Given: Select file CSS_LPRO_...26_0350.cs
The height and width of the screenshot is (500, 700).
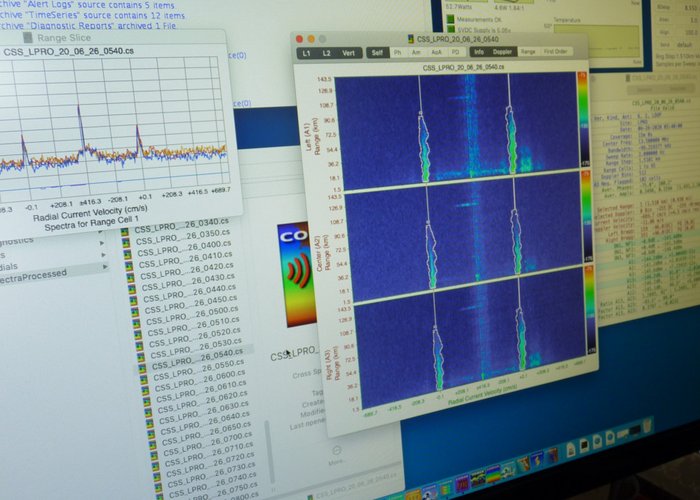Looking at the screenshot, I should (x=183, y=237).
